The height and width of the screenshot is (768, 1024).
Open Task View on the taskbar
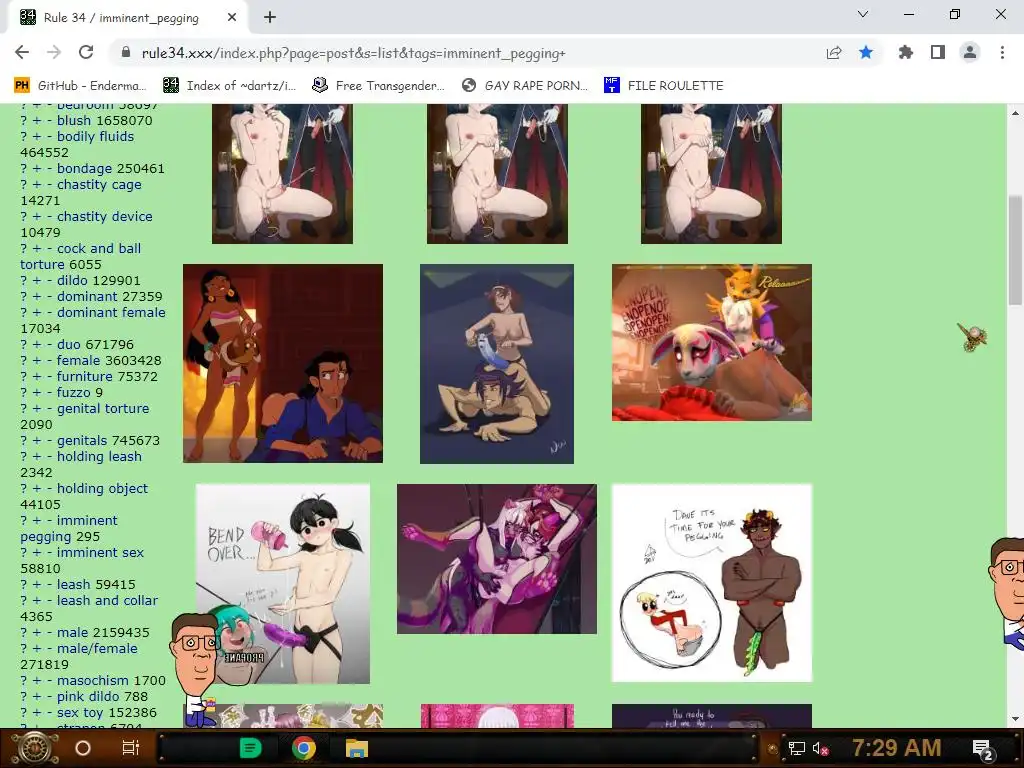click(131, 748)
